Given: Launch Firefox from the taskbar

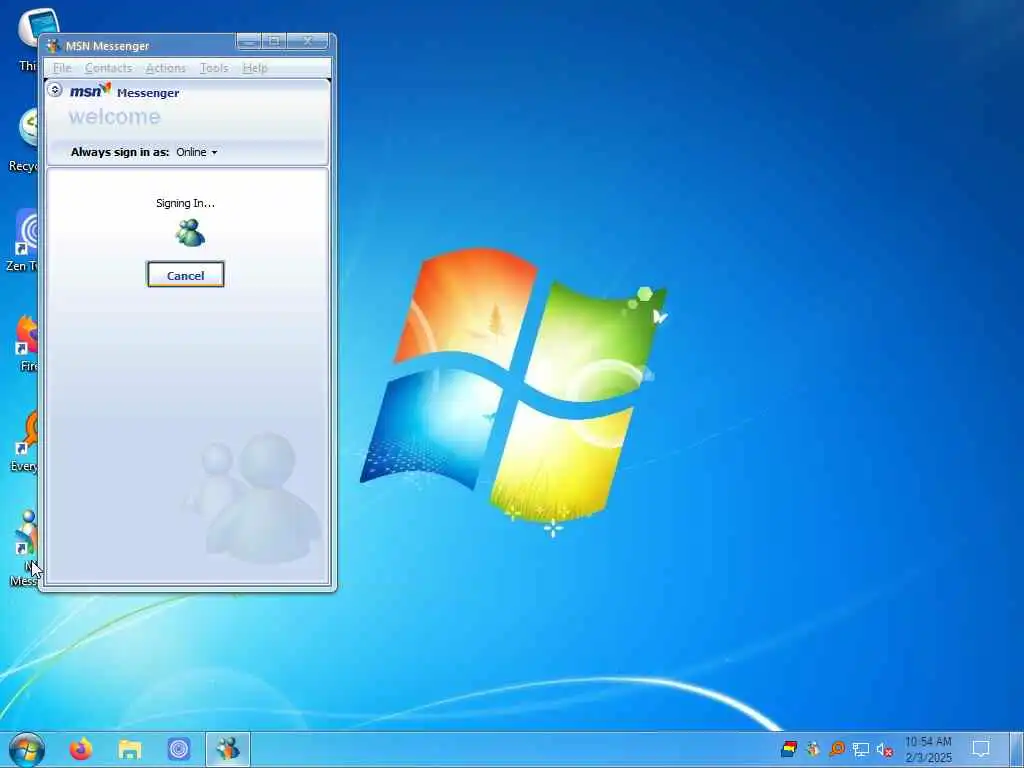Looking at the screenshot, I should tap(81, 749).
